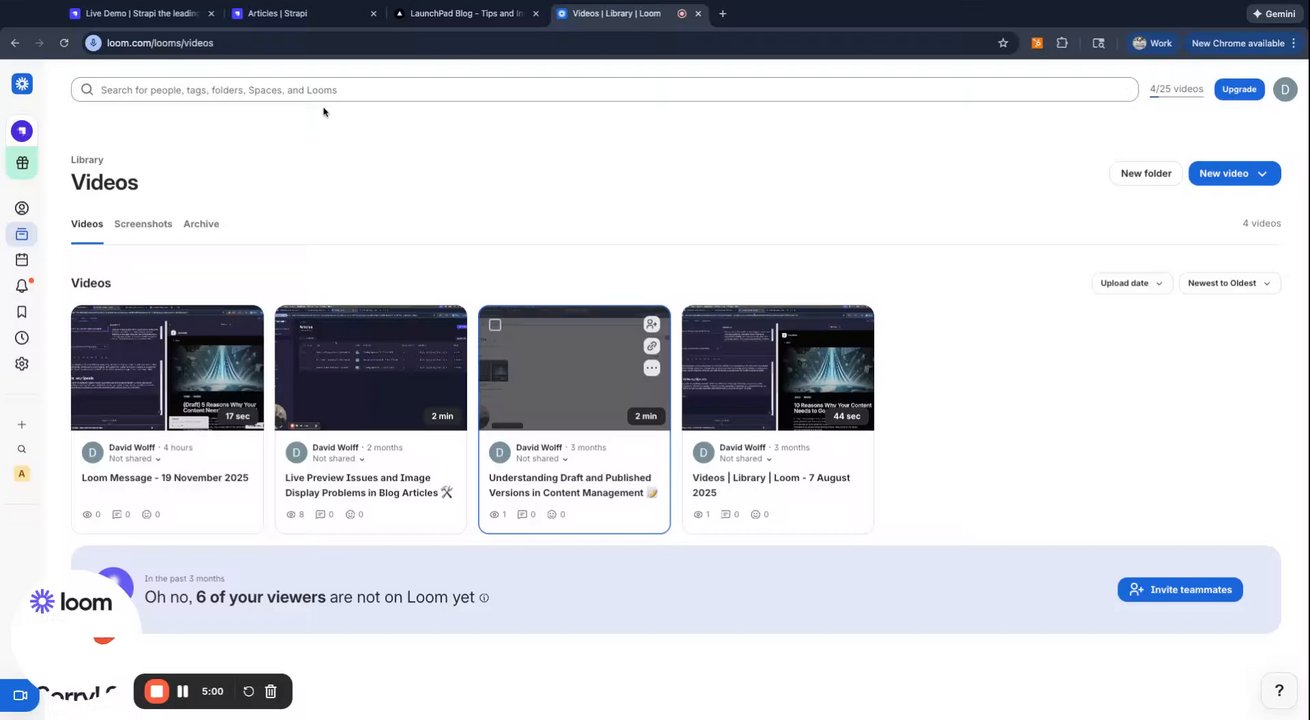
Task: Expand the Upload date sort dropdown
Action: click(x=1132, y=283)
